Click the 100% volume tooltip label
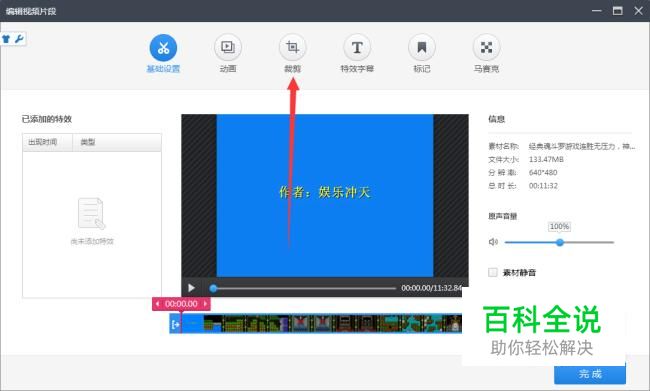 click(x=559, y=226)
